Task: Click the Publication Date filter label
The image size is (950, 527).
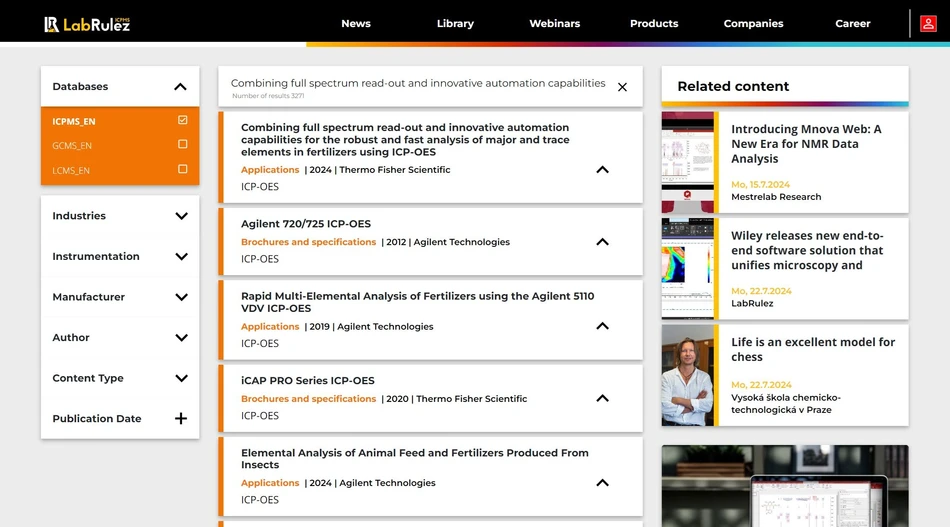Action: point(97,419)
